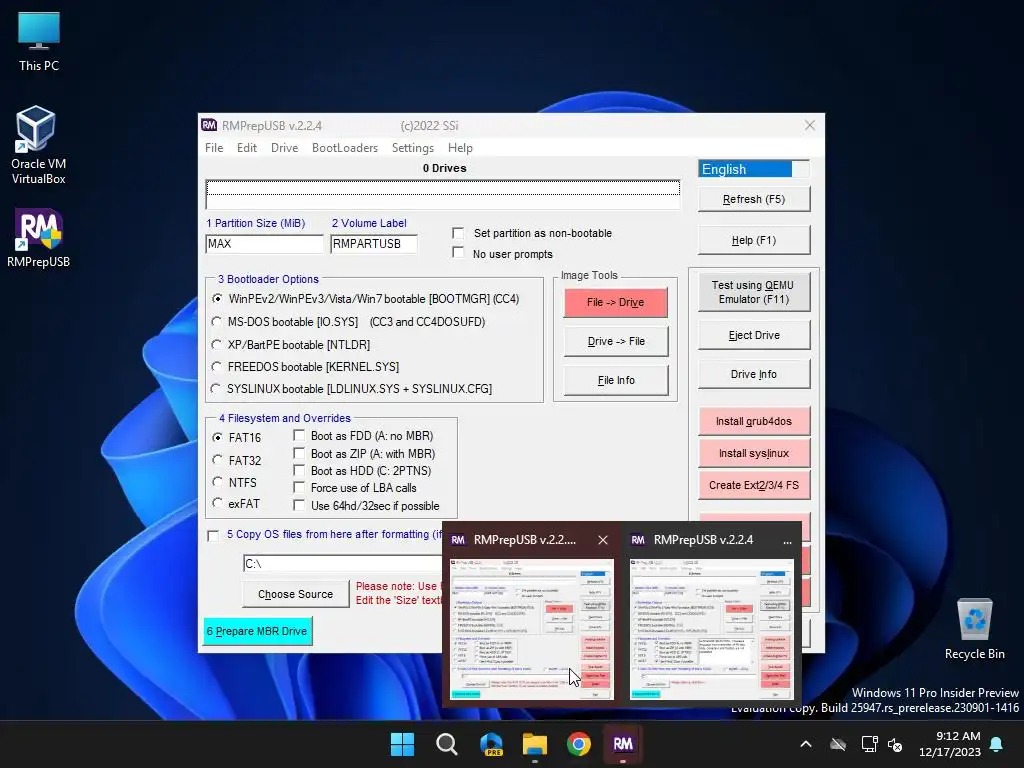
Task: Select SYSLINUX bootable option
Action: [x=216, y=389]
